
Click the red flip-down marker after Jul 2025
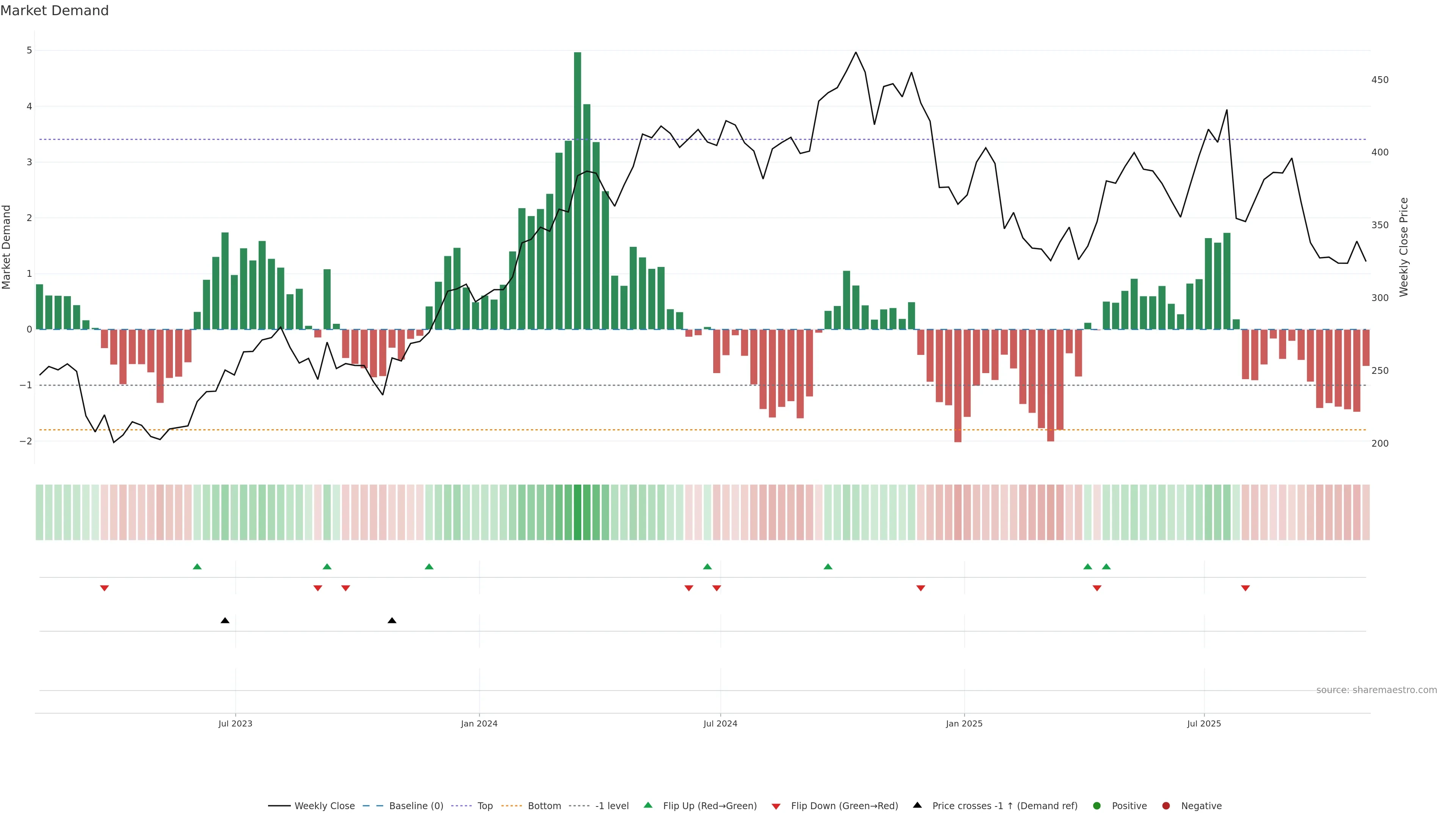pyautogui.click(x=1245, y=588)
